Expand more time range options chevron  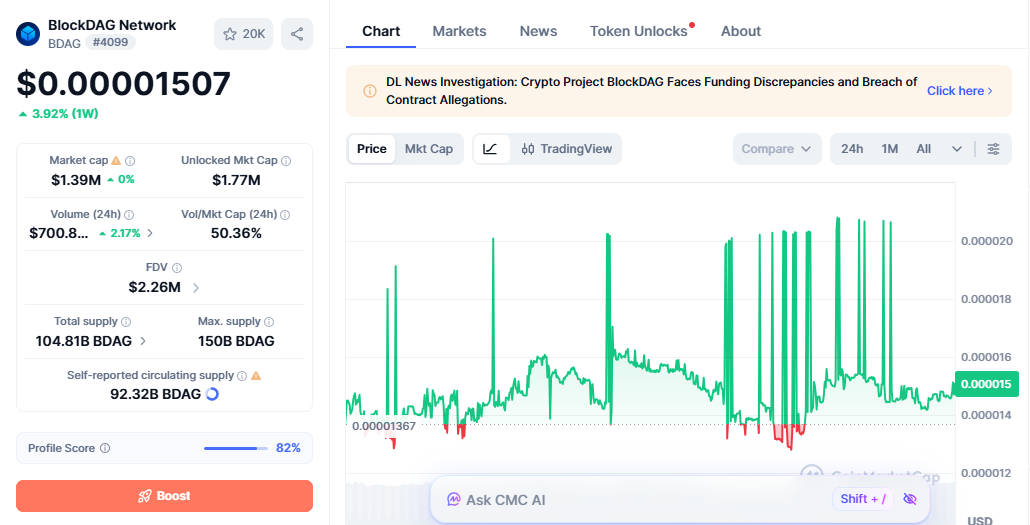click(x=957, y=149)
